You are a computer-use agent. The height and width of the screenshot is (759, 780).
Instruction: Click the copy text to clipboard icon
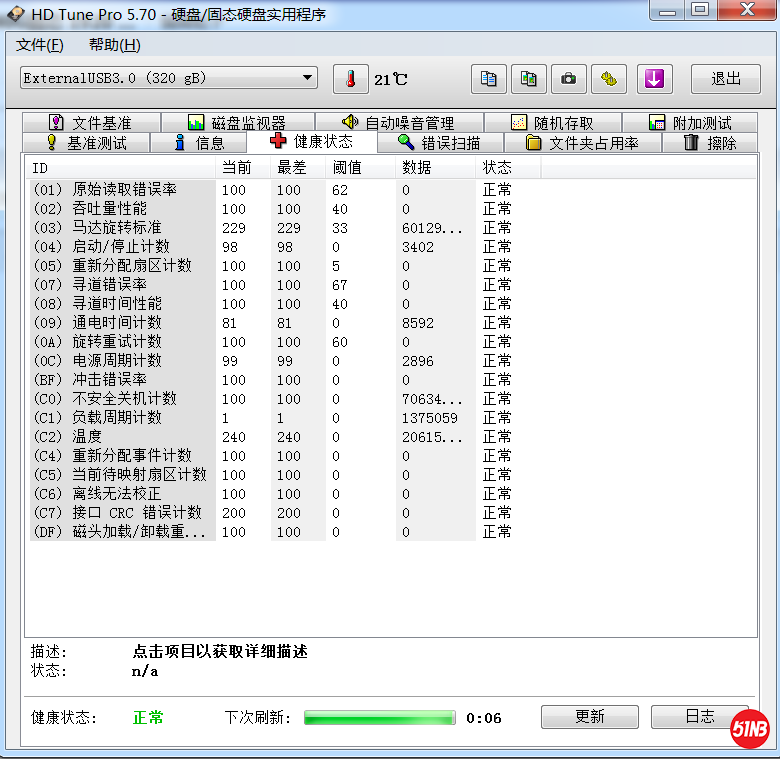(x=489, y=79)
